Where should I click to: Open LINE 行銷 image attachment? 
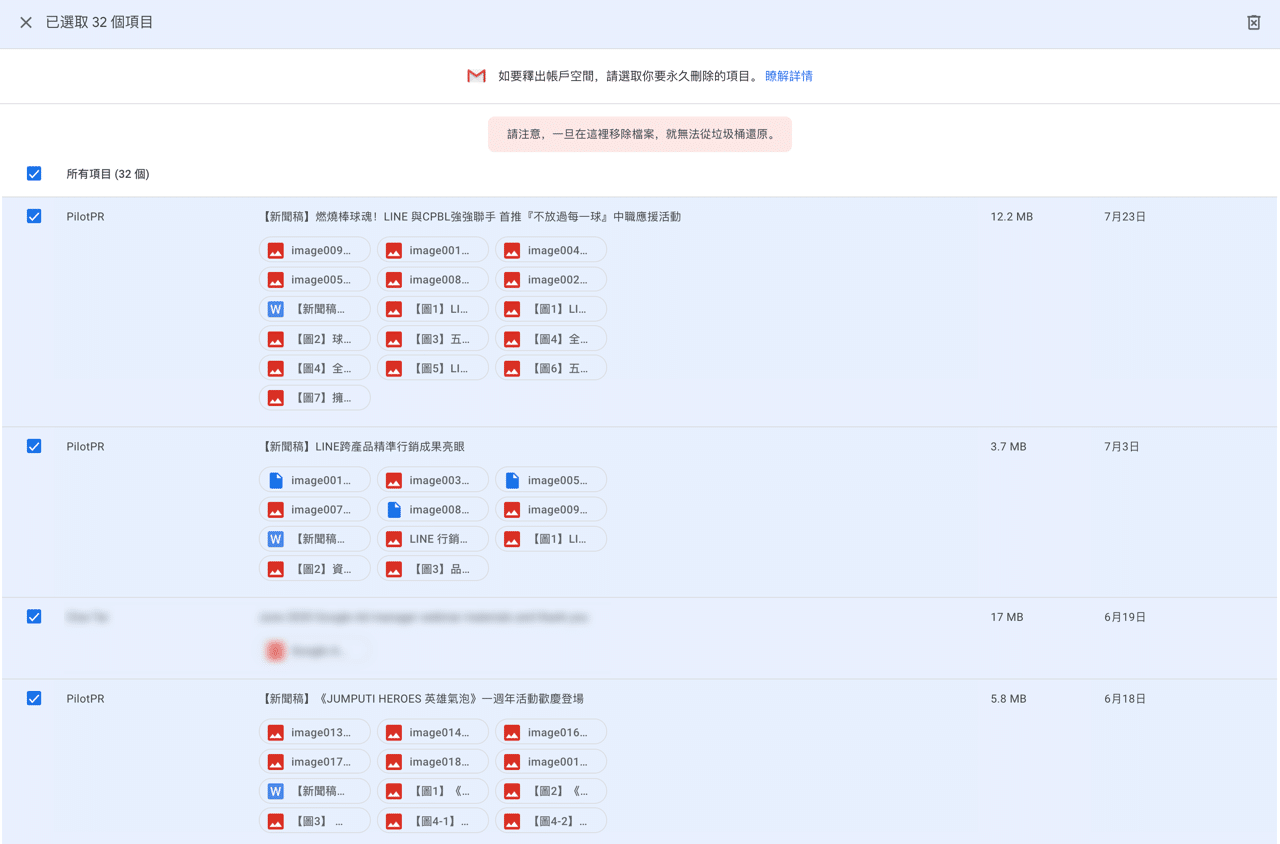[433, 539]
